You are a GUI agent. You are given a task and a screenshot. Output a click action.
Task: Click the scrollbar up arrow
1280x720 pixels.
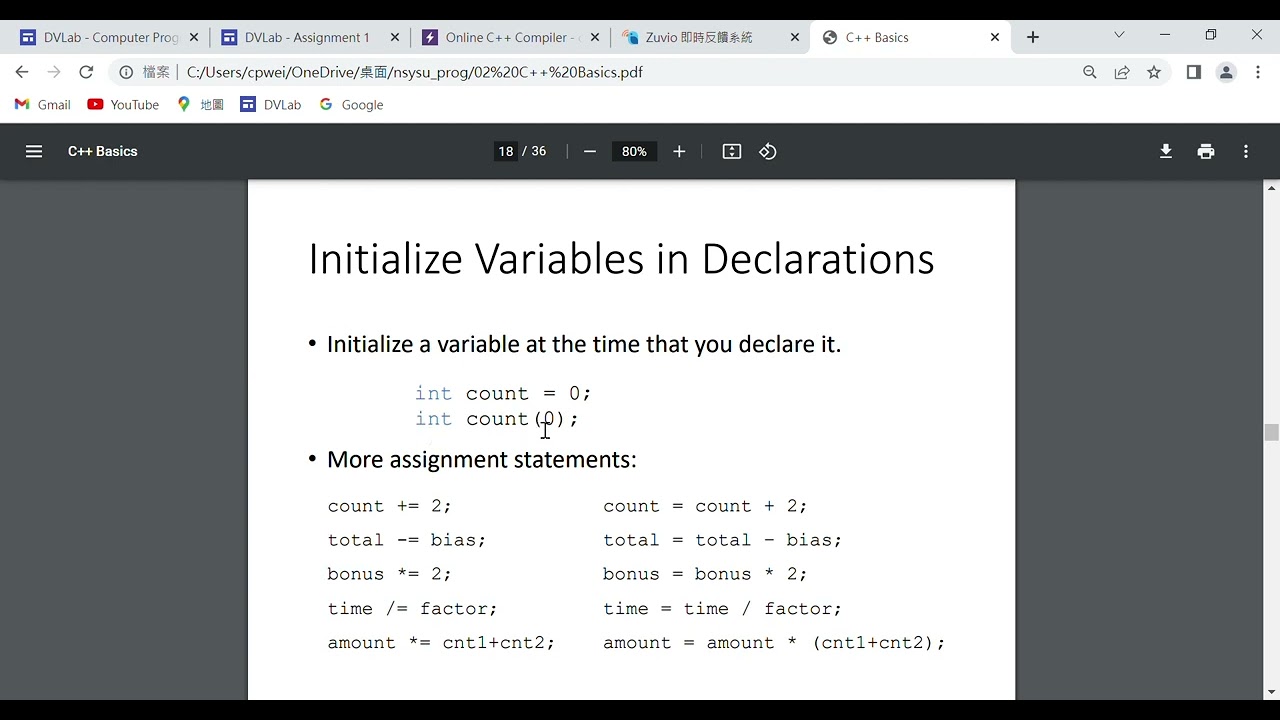coord(1272,188)
